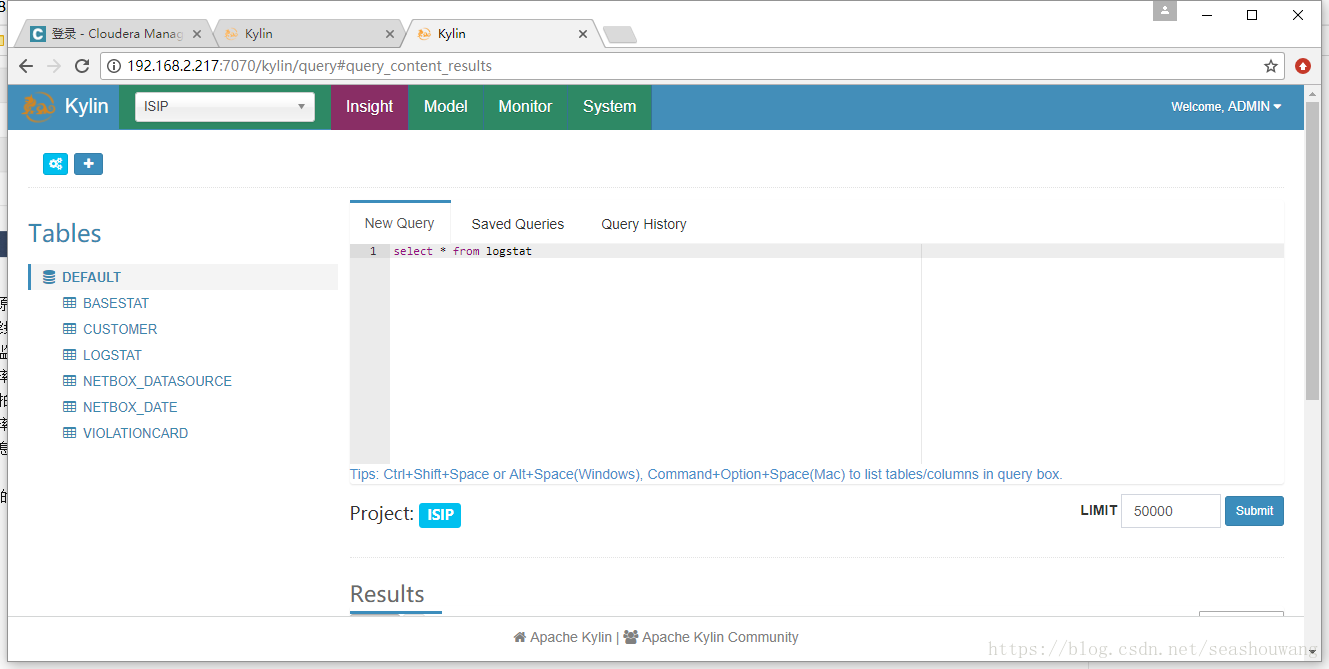This screenshot has width=1329, height=669.
Task: Click the Results heading
Action: click(387, 594)
